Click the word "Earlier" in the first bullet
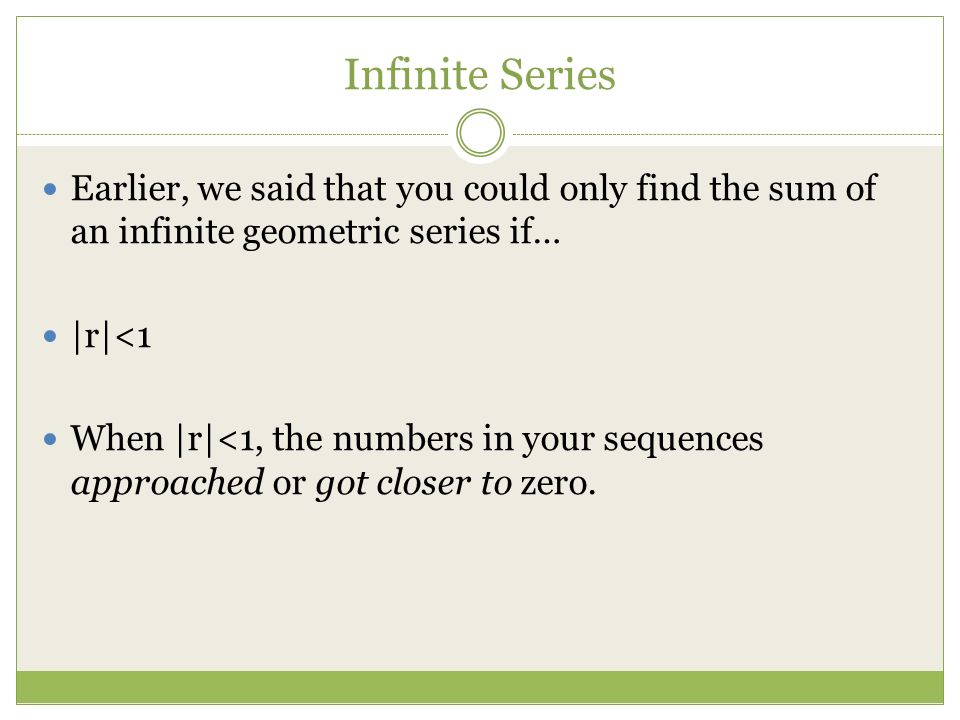The width and height of the screenshot is (960, 720). [x=126, y=187]
